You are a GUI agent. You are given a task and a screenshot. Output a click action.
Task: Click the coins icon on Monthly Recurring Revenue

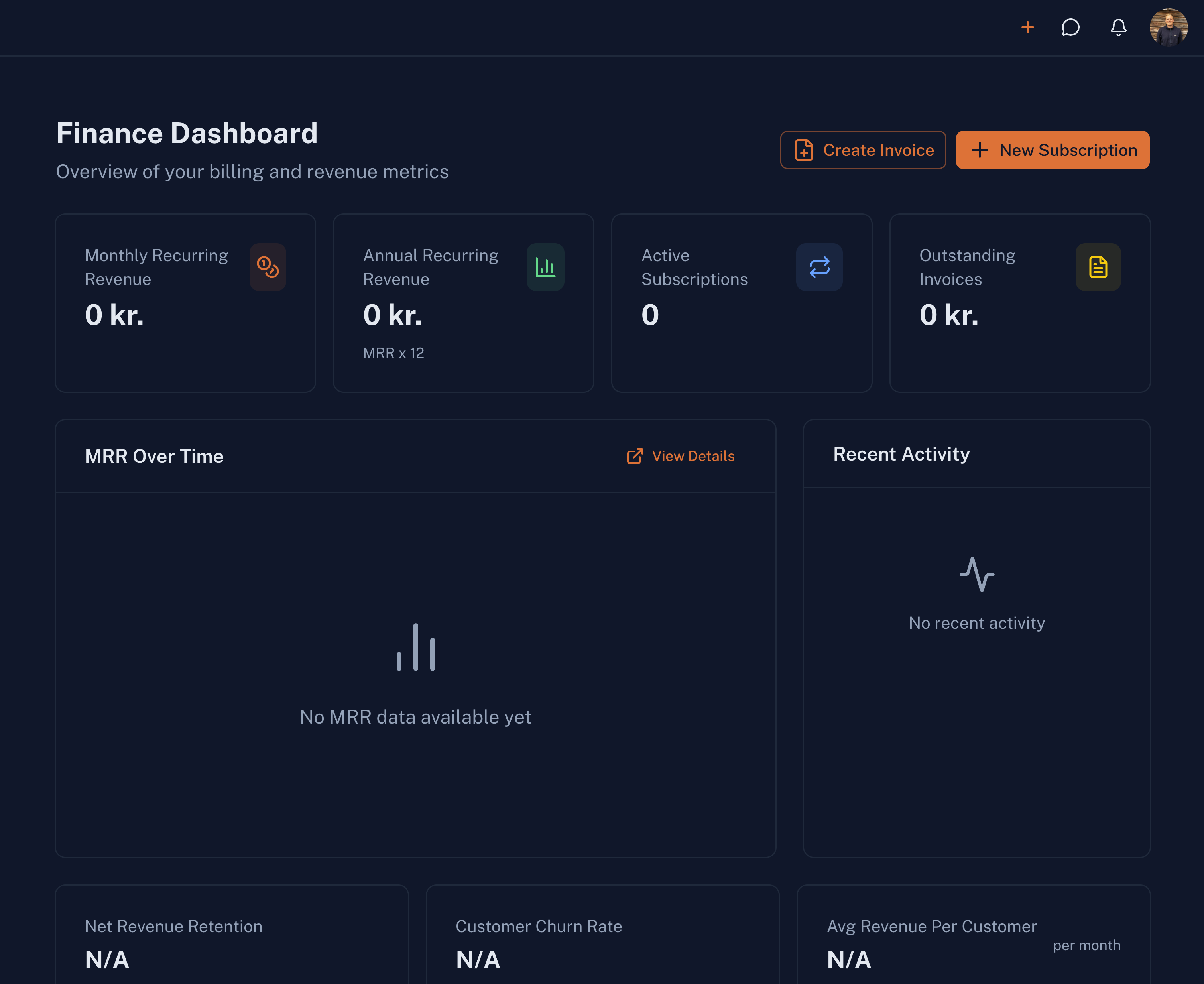[x=268, y=267]
